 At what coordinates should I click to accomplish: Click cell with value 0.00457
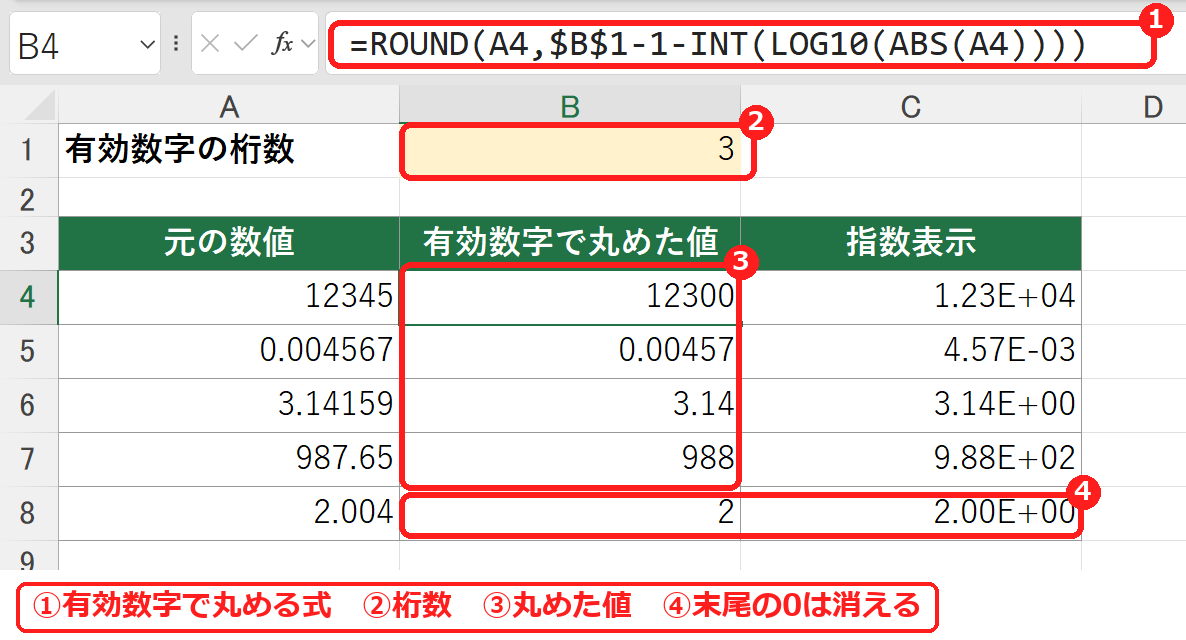570,352
